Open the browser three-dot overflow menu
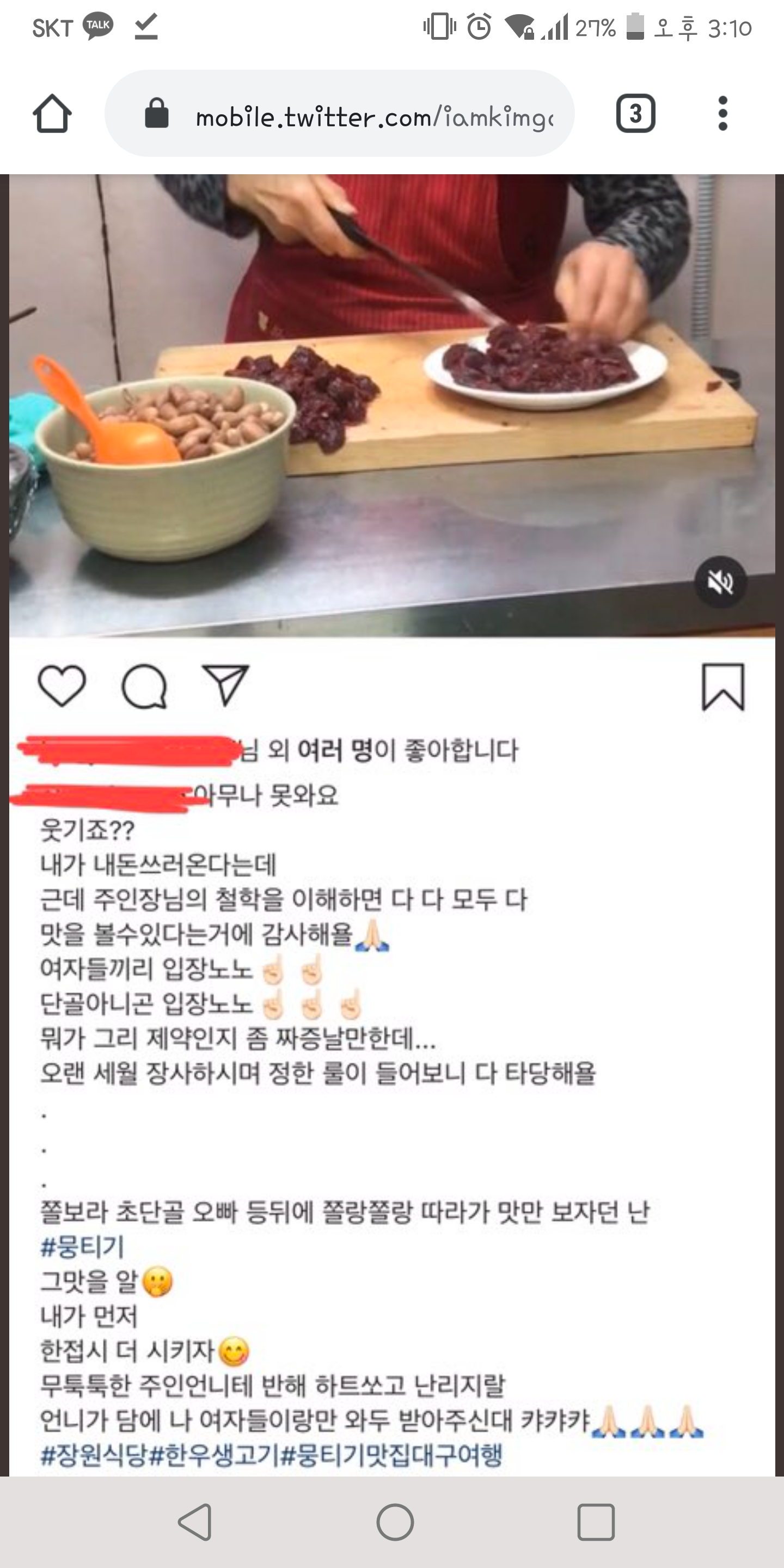The image size is (784, 1568). point(722,113)
